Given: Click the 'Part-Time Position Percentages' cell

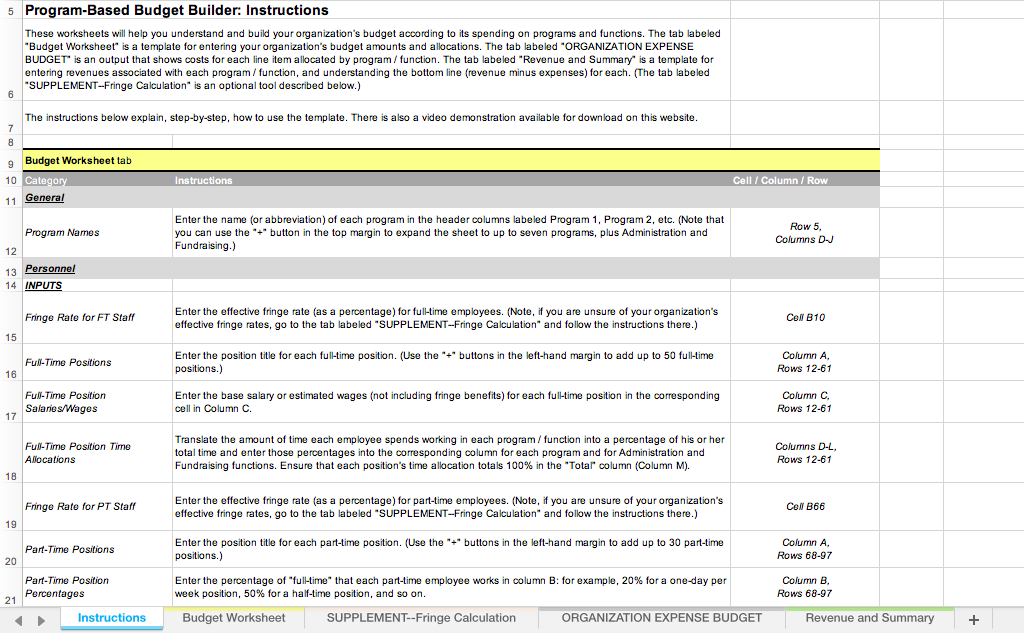Looking at the screenshot, I should (96, 586).
